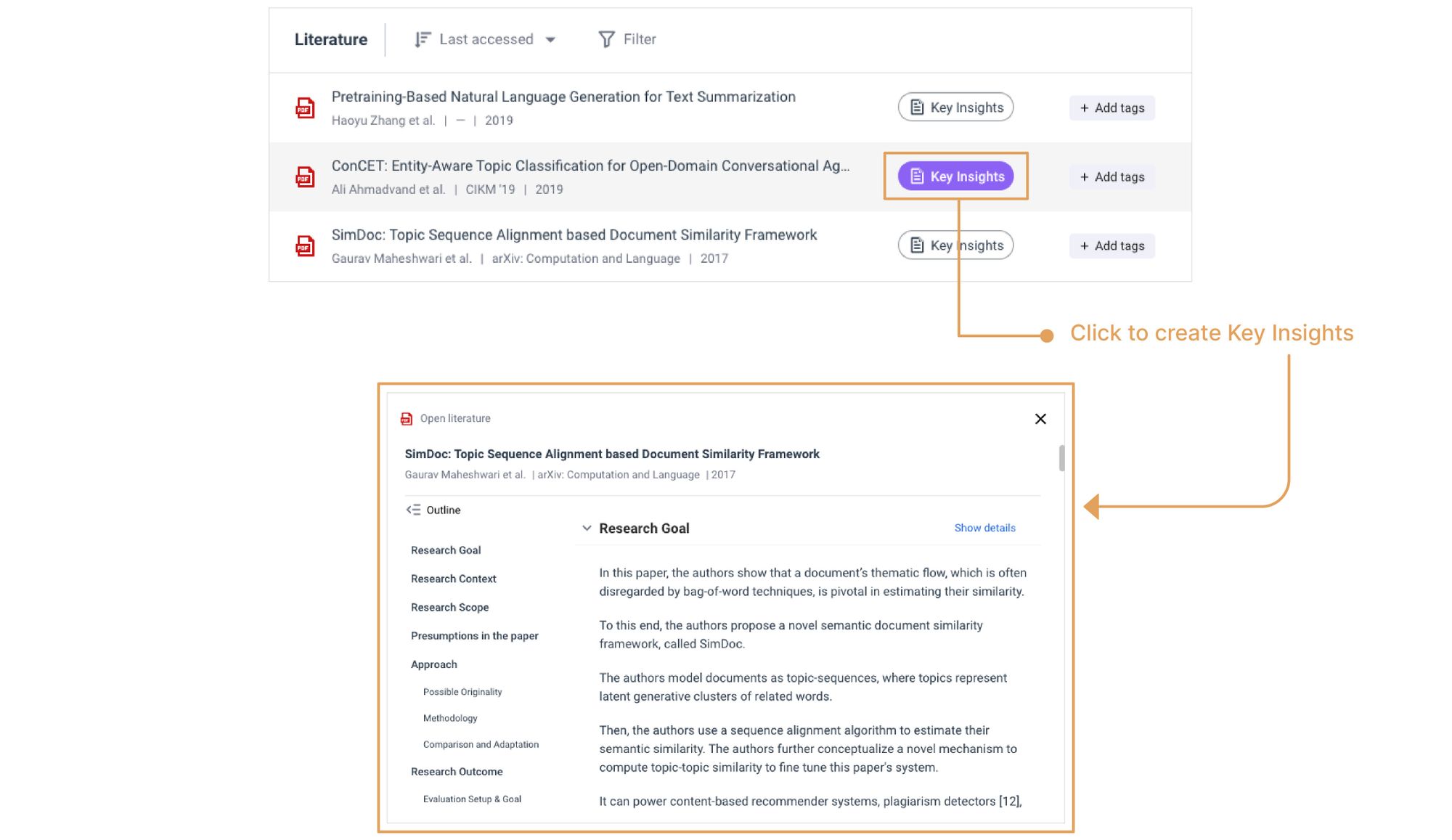Select Possible Originality outline sub-item
The width and height of the screenshot is (1452, 840).
point(462,692)
